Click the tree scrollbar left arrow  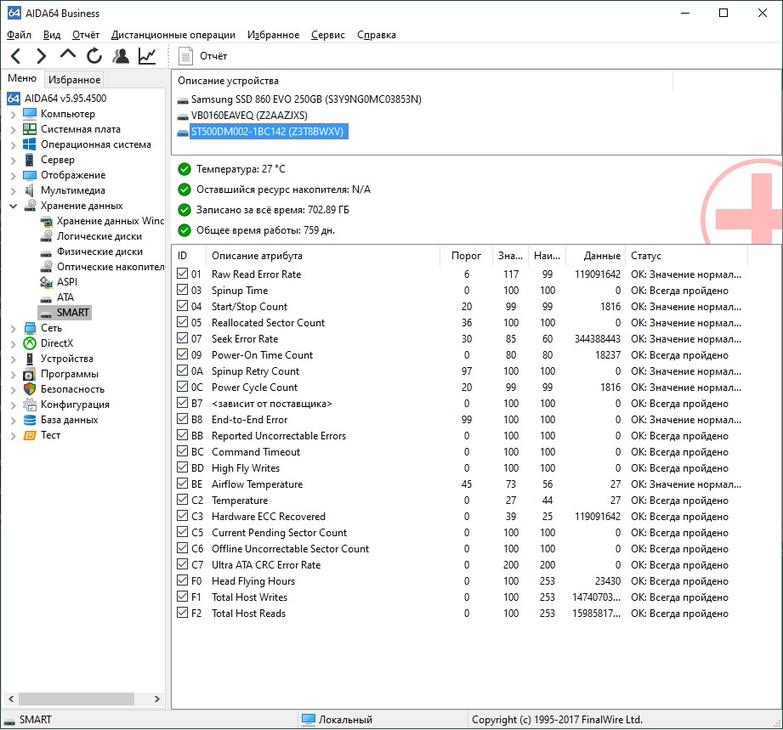tap(11, 699)
